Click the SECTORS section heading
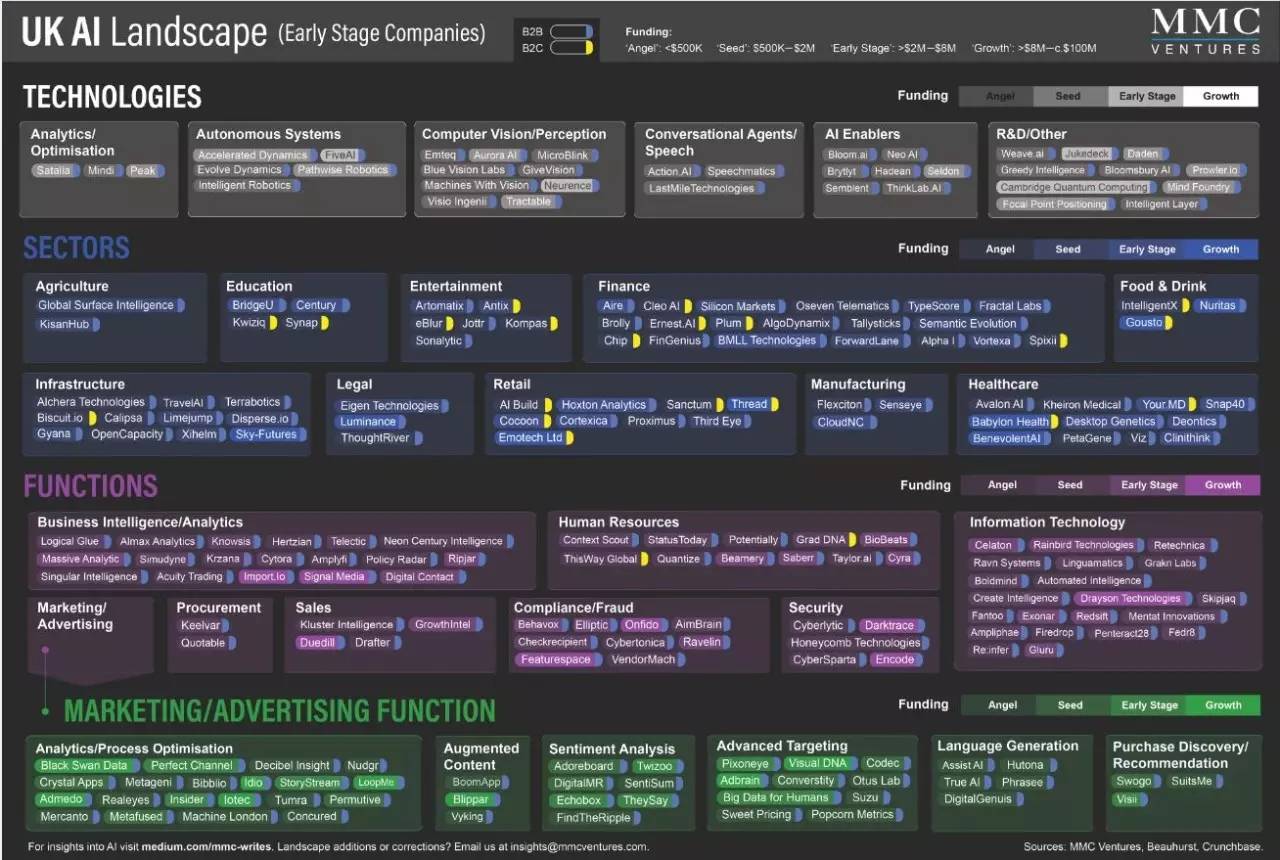The image size is (1280, 860). pos(76,248)
